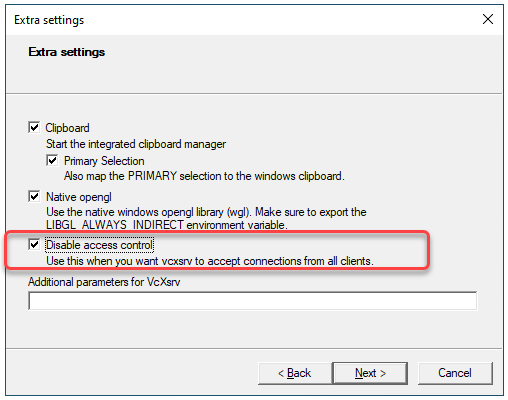This screenshot has width=508, height=400.
Task: Uncheck the Disable access control checkbox box
Action: pos(34,245)
